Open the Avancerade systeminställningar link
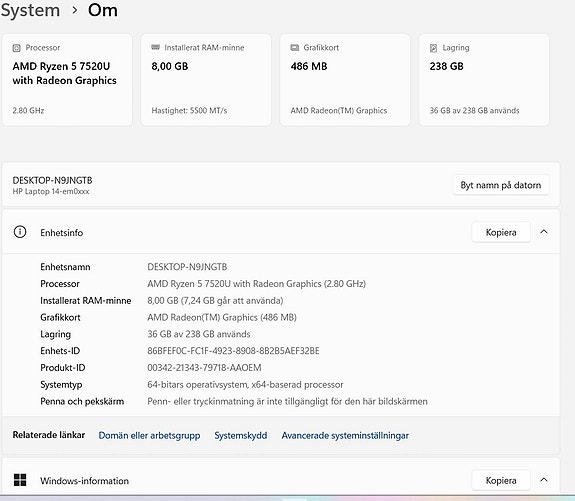The height and width of the screenshot is (501, 575). (345, 435)
